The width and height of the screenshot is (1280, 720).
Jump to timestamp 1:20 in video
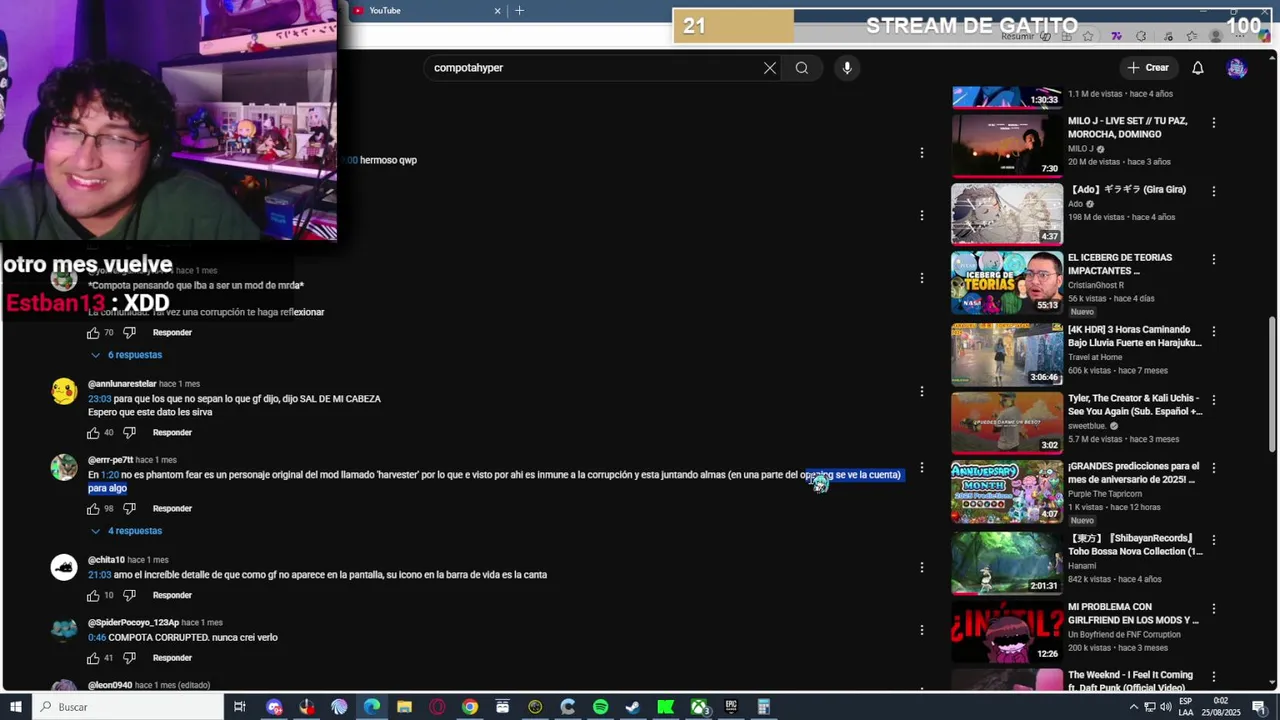[x=109, y=475]
